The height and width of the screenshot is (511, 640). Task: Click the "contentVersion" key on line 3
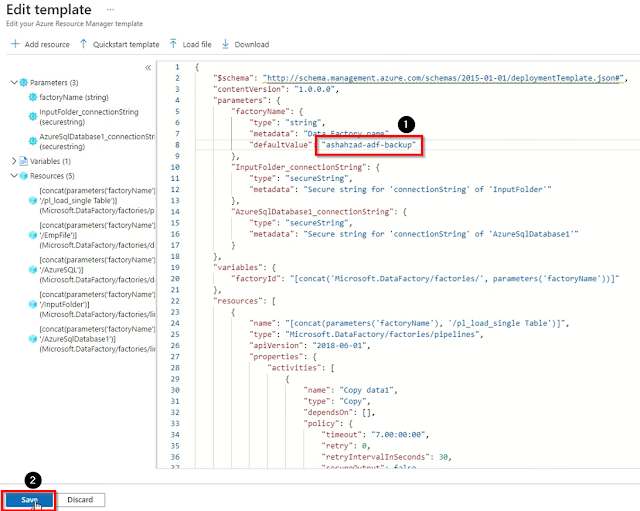point(249,89)
